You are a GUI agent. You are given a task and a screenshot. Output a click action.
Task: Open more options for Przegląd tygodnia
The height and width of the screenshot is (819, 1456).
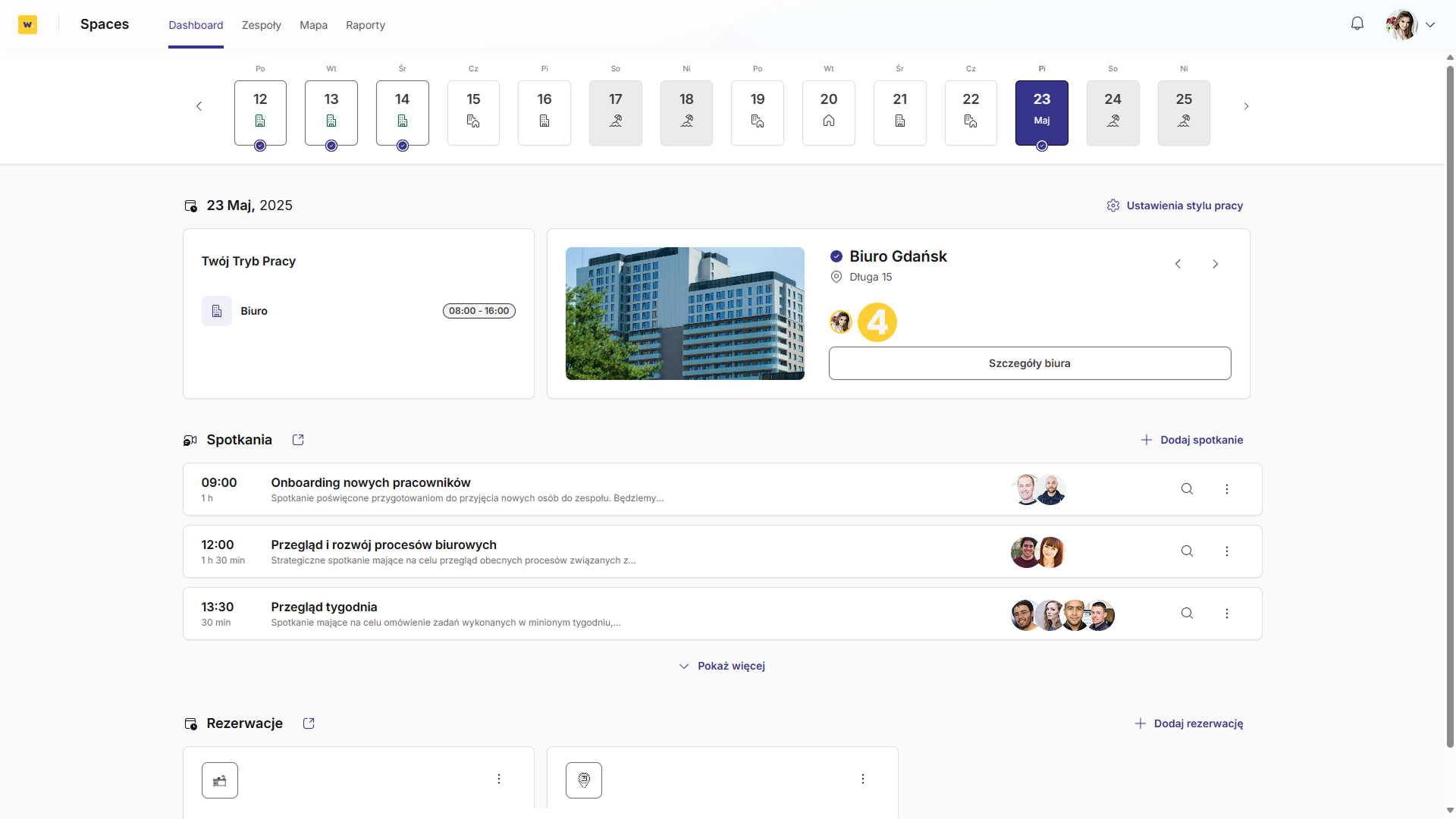pyautogui.click(x=1227, y=613)
